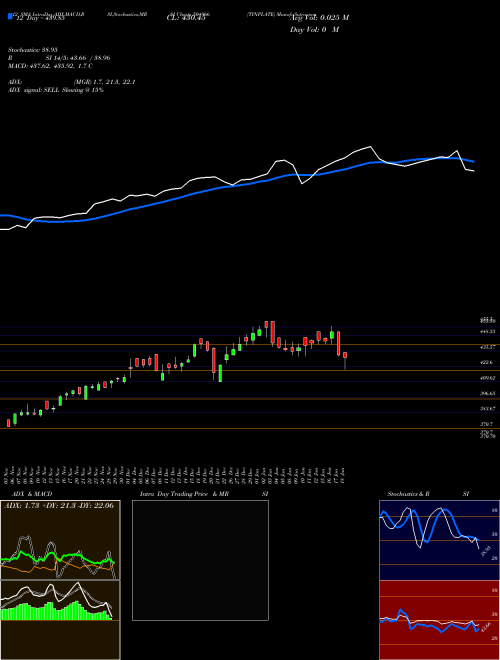Select the 'Avg Vol: 0.025 M' text
The image size is (500, 660).
coord(319,18)
